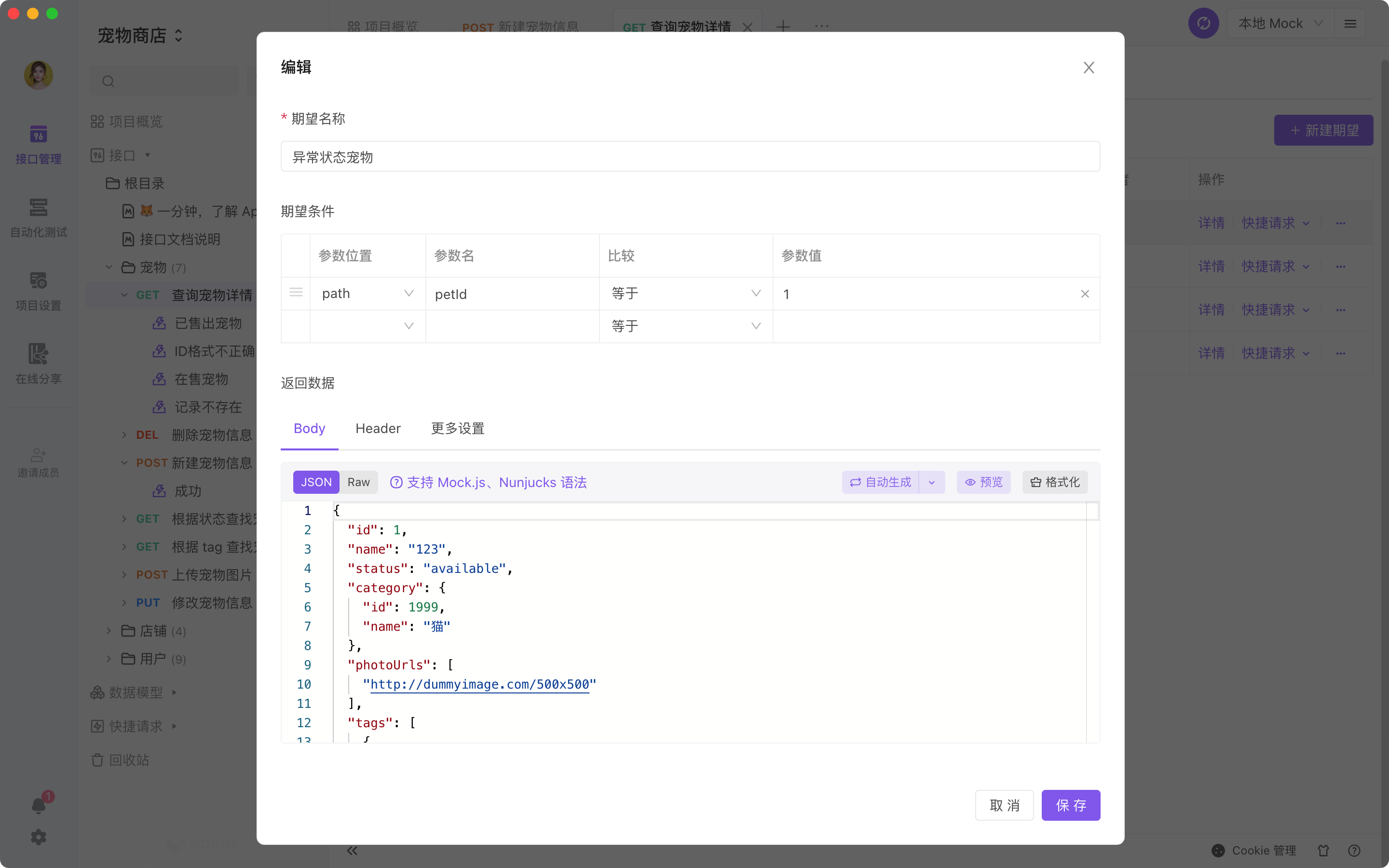Switch to POST 新建宠物信息 tab
This screenshot has height=868, width=1389.
pyautogui.click(x=520, y=27)
